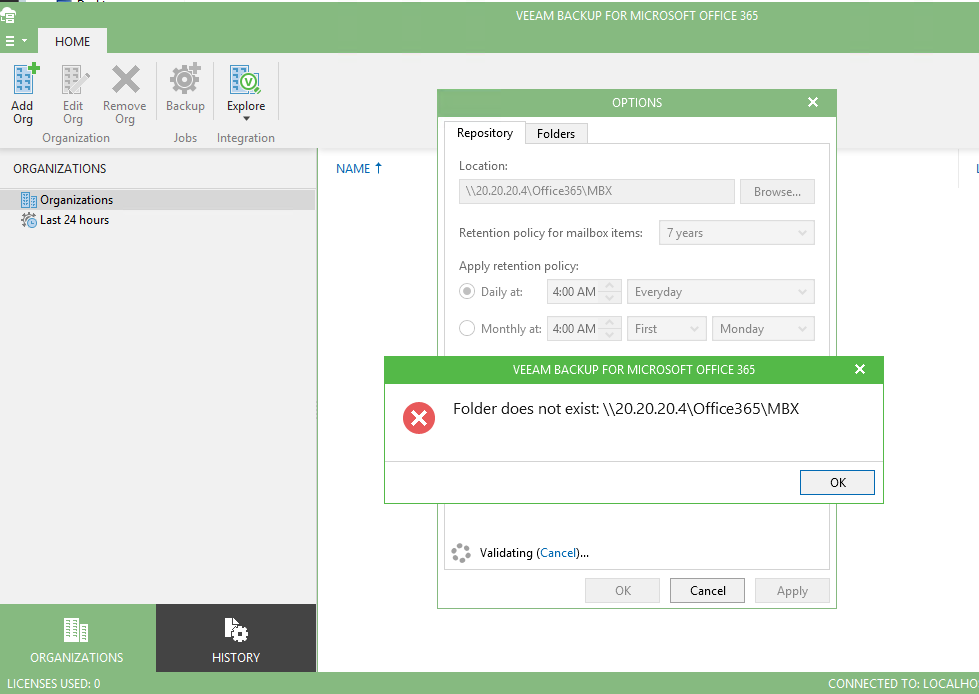Switch to the Folders tab
Screen dimensions: 979x694
pyautogui.click(x=556, y=133)
